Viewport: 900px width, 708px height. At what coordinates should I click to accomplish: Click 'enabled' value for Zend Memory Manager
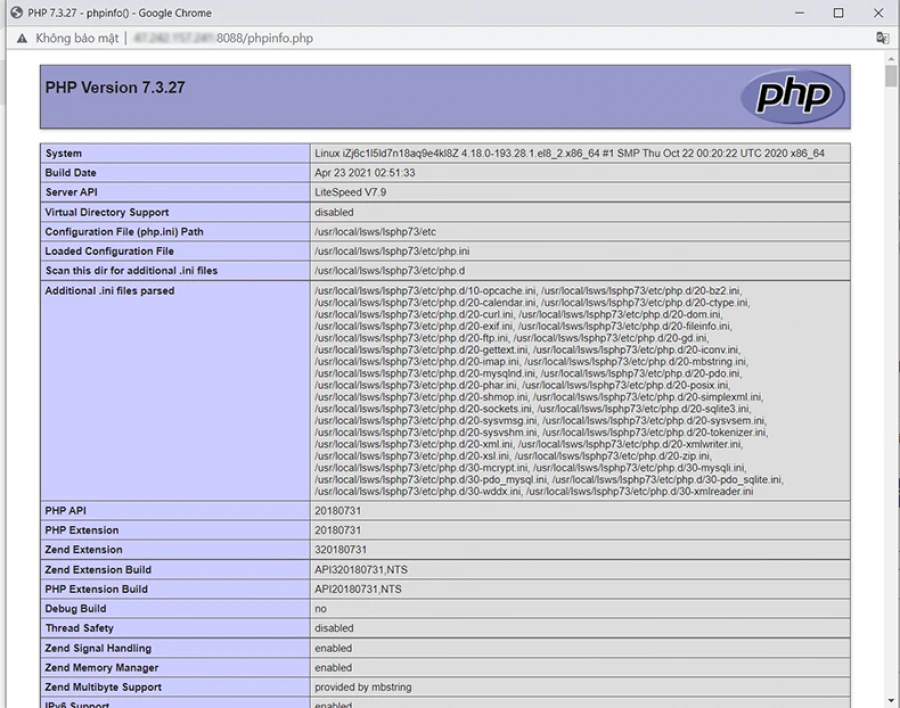click(x=333, y=667)
